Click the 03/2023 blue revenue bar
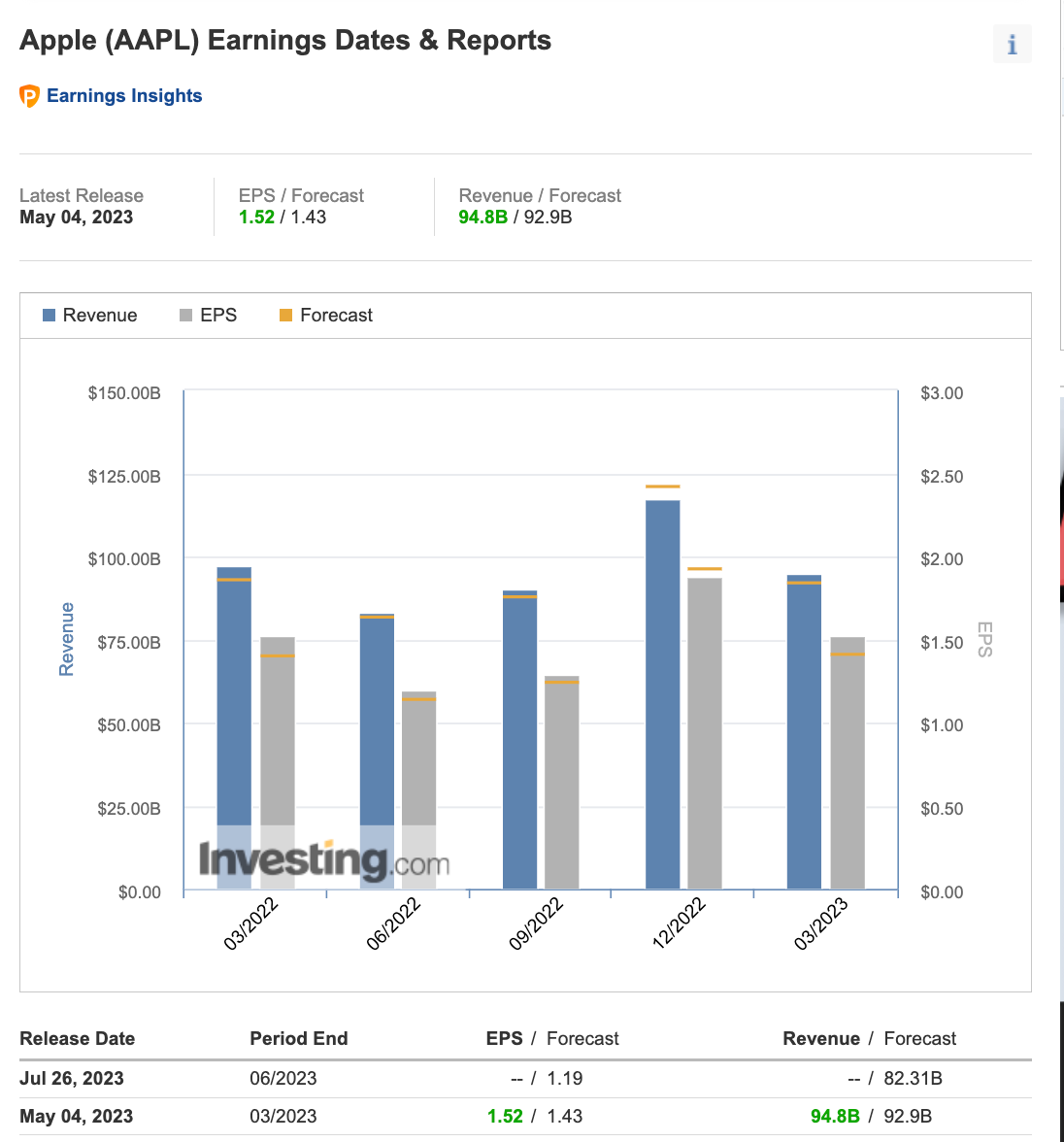This screenshot has height=1142, width=1064. pos(804,732)
